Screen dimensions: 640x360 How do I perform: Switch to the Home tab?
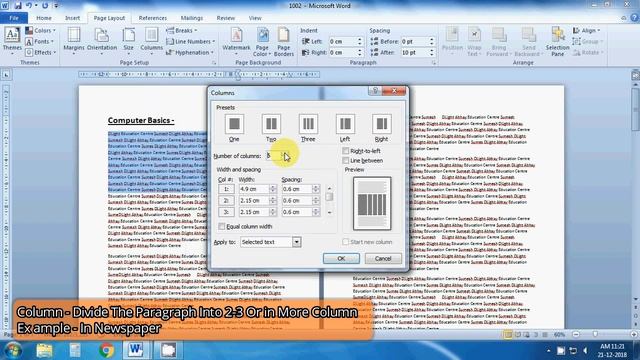click(44, 18)
